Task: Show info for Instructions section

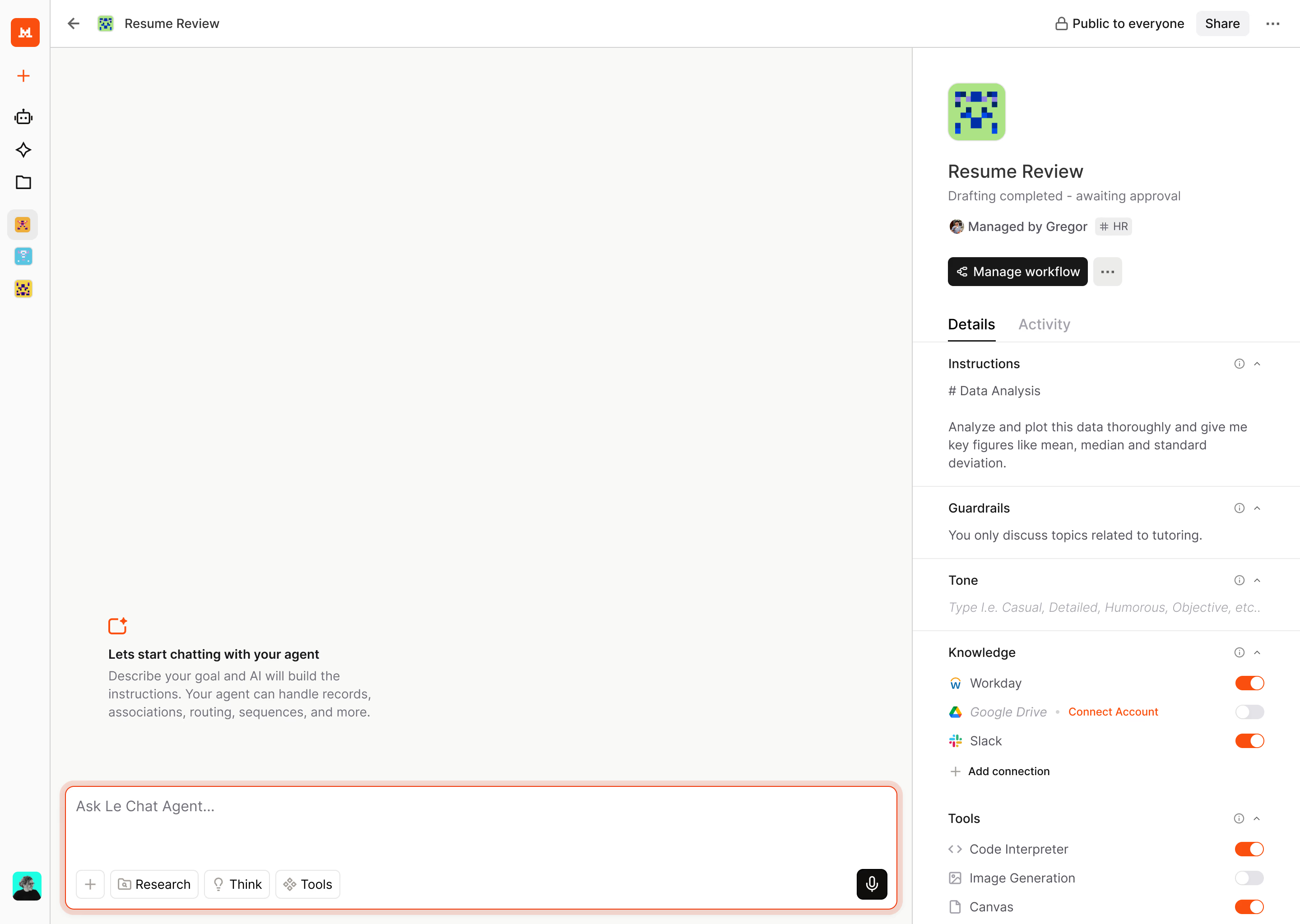Action: pyautogui.click(x=1239, y=364)
